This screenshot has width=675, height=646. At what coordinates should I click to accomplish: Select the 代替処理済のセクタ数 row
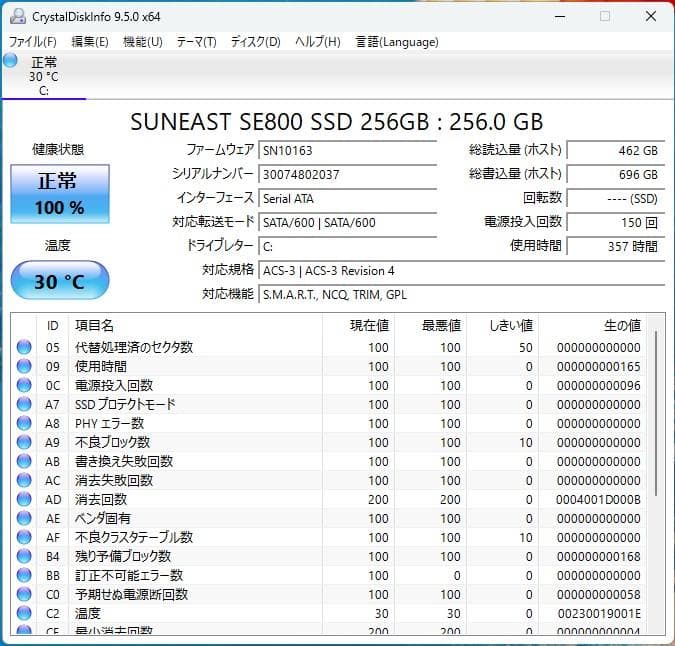pyautogui.click(x=328, y=347)
